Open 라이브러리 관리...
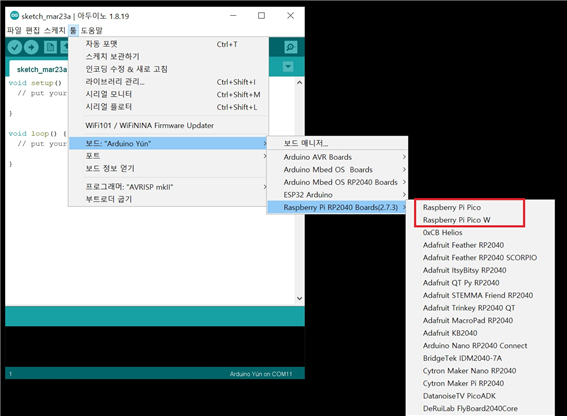 click(168, 82)
